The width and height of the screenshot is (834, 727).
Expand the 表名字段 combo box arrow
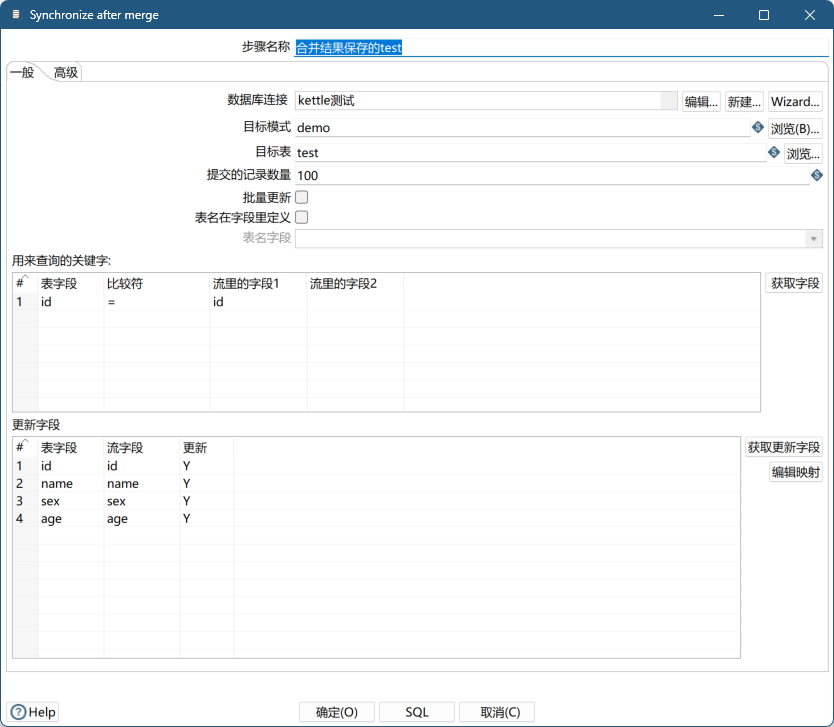814,239
